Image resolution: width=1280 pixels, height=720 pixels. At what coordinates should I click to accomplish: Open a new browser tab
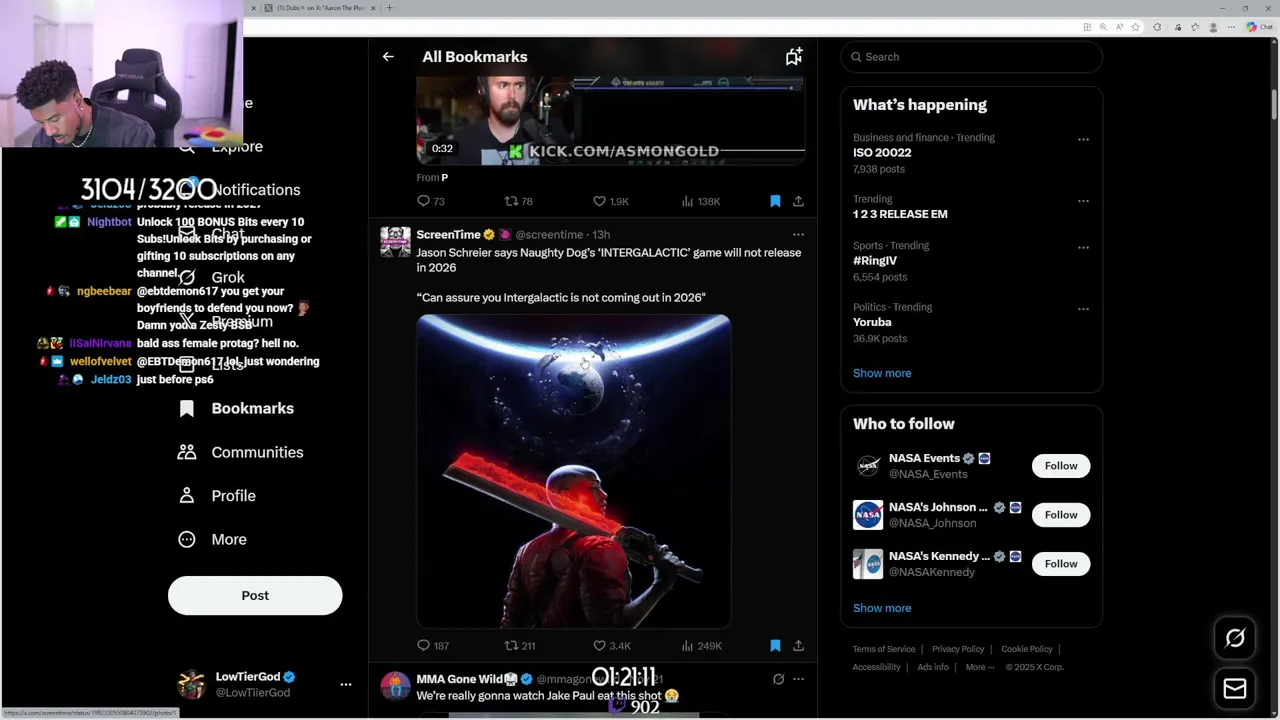tap(389, 8)
